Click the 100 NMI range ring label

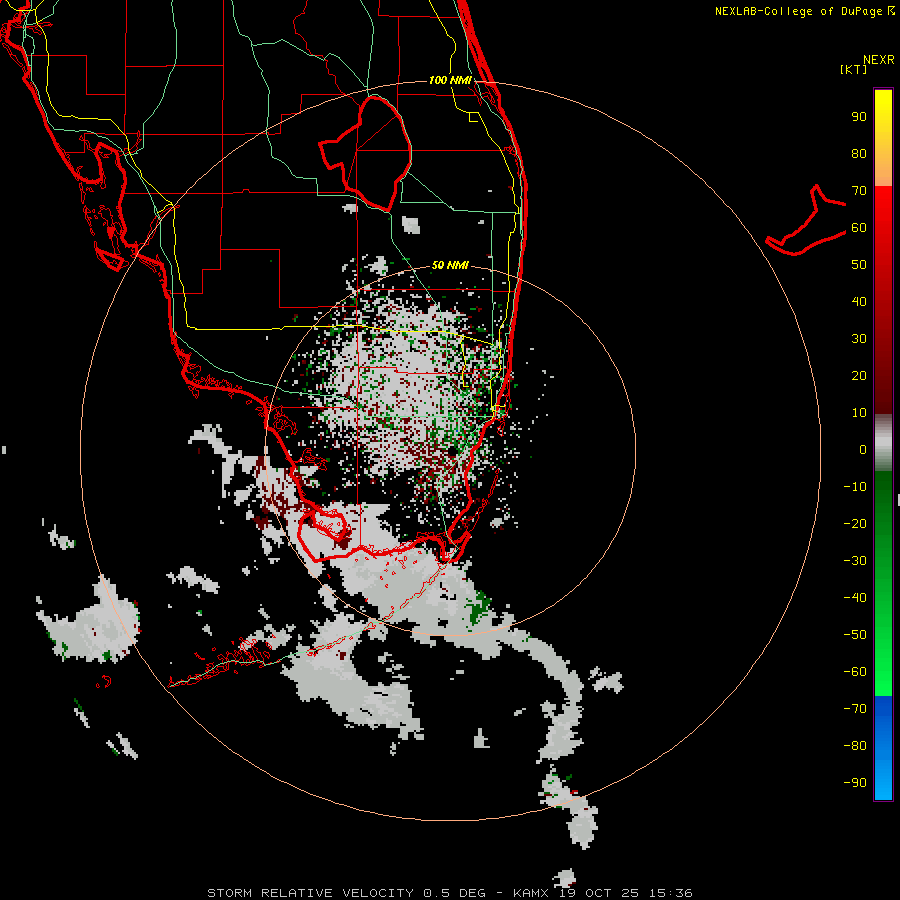click(x=450, y=80)
